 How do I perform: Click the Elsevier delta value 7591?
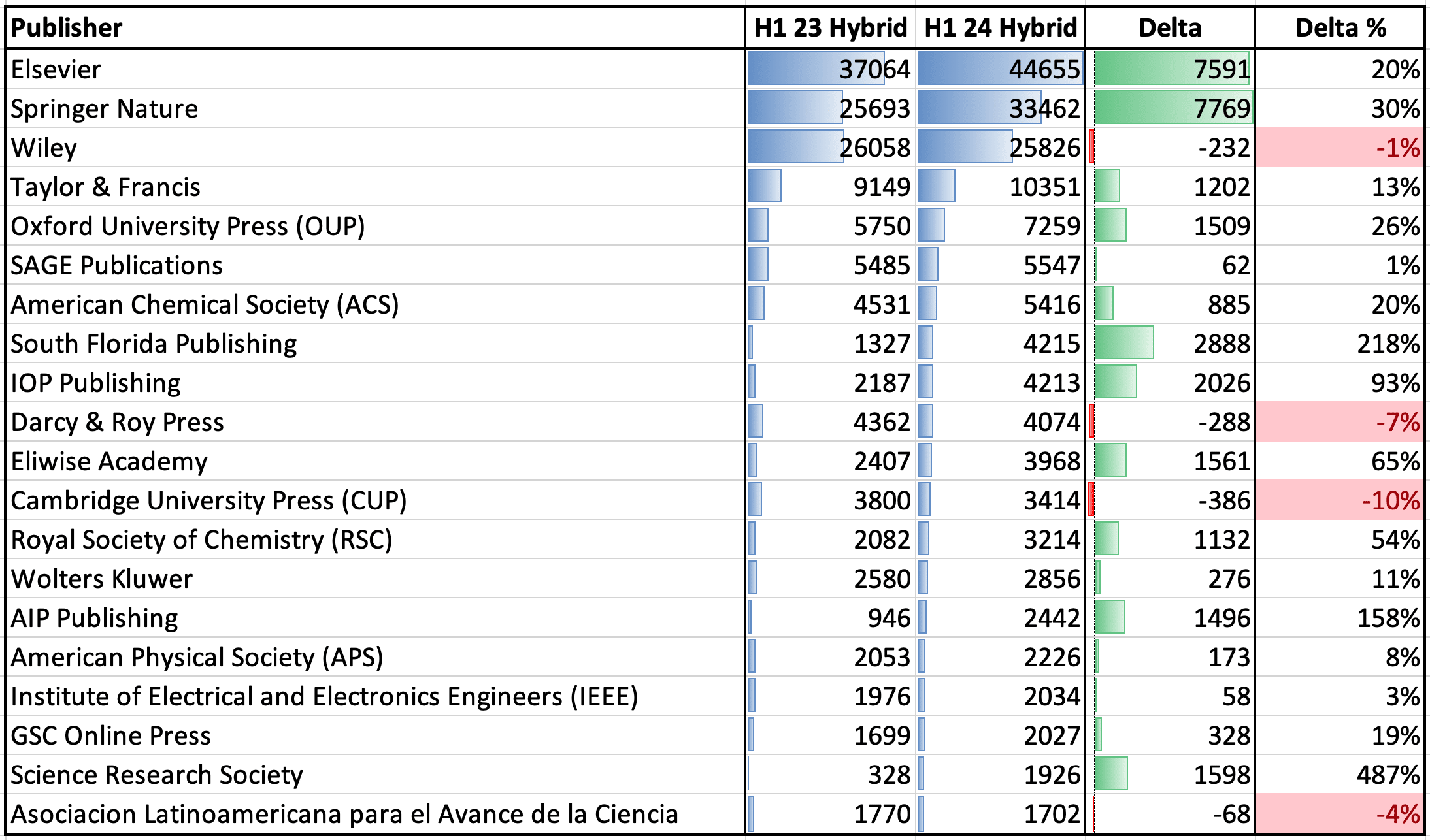pos(1170,69)
